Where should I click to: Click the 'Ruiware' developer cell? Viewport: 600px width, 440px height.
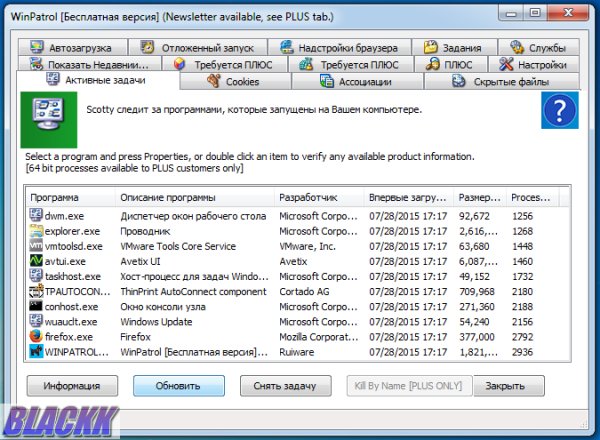point(297,352)
